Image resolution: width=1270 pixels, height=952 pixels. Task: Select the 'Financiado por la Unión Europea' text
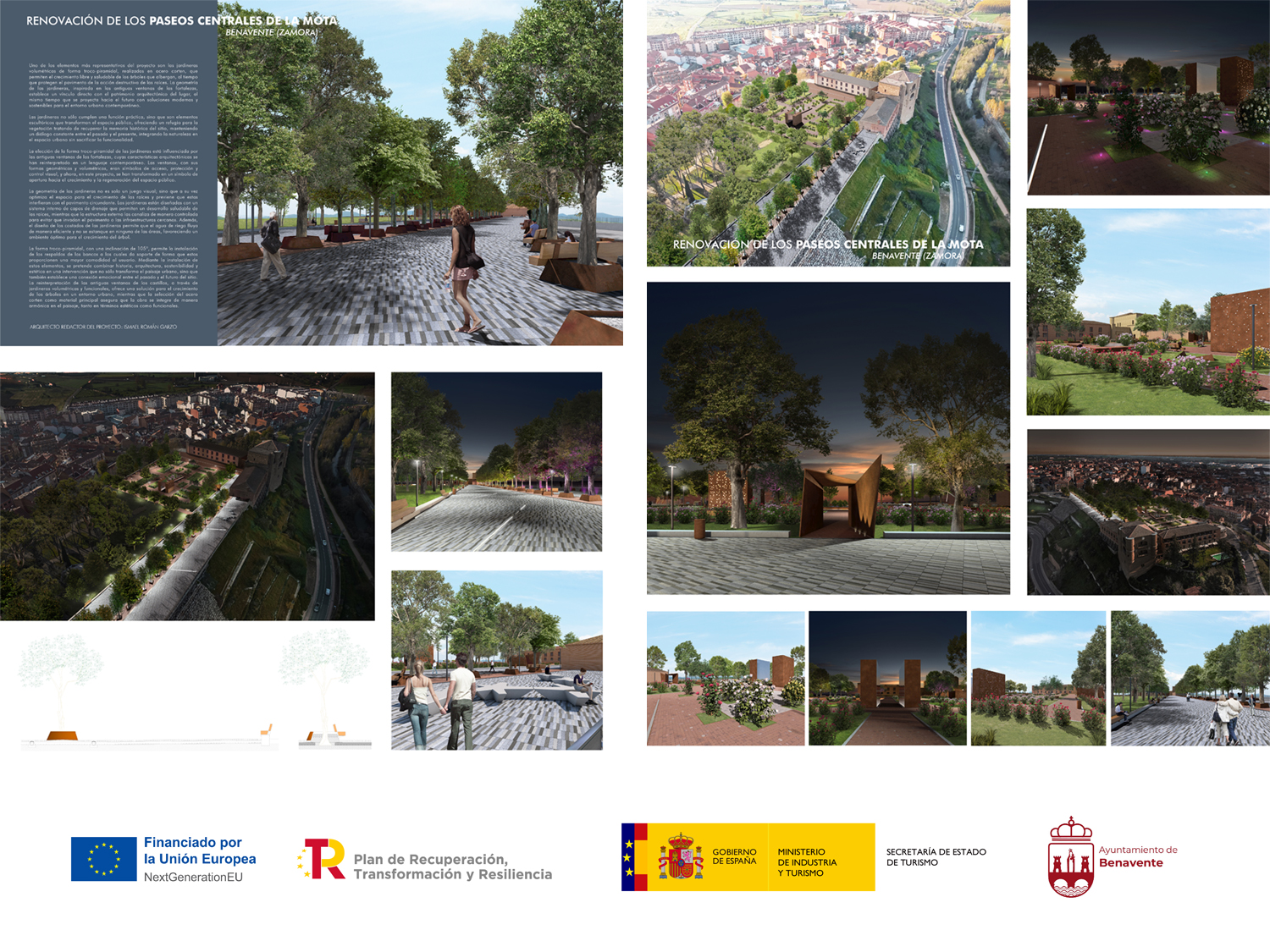(x=200, y=850)
